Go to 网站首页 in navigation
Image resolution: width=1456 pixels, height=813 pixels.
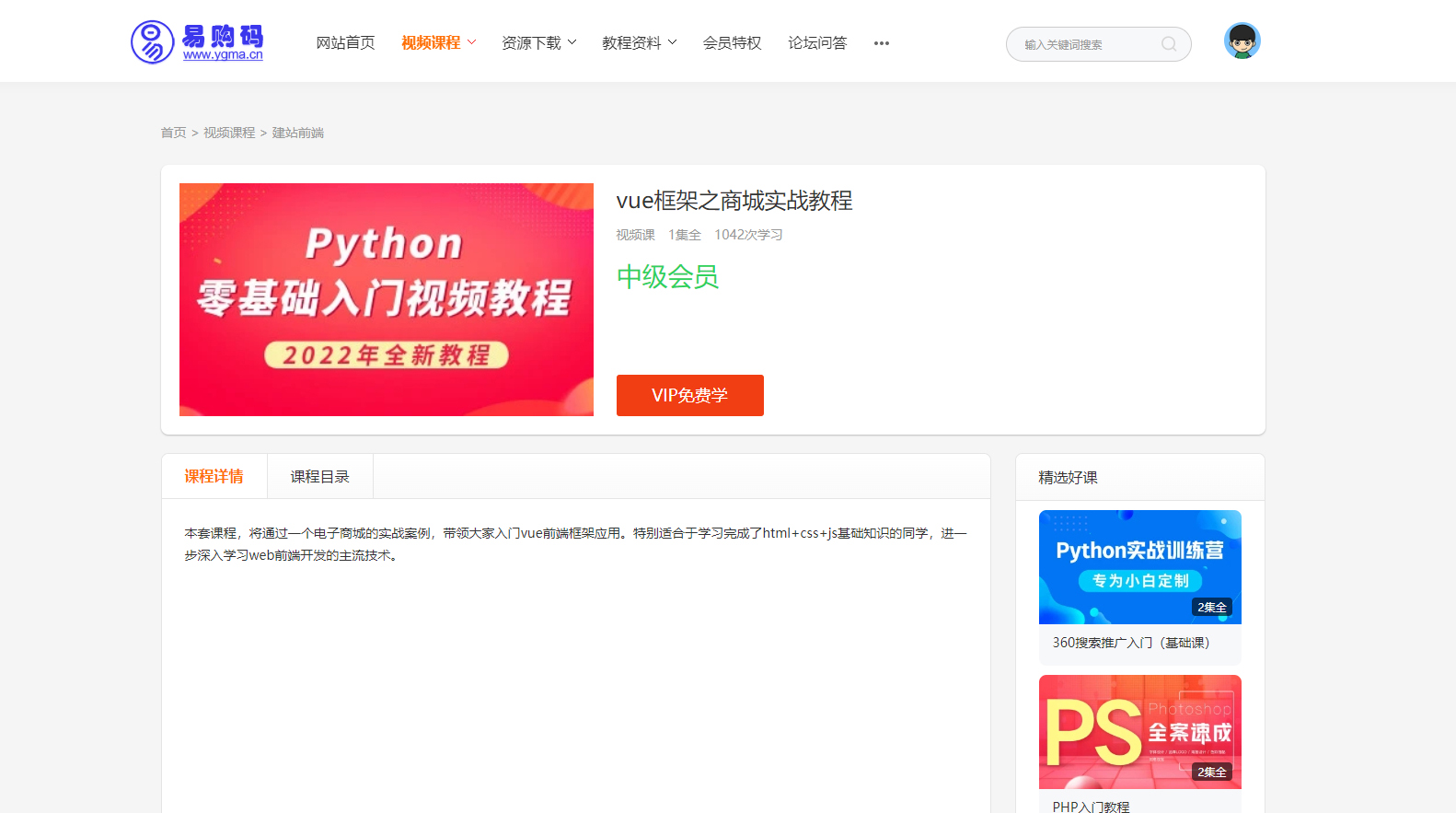point(345,43)
